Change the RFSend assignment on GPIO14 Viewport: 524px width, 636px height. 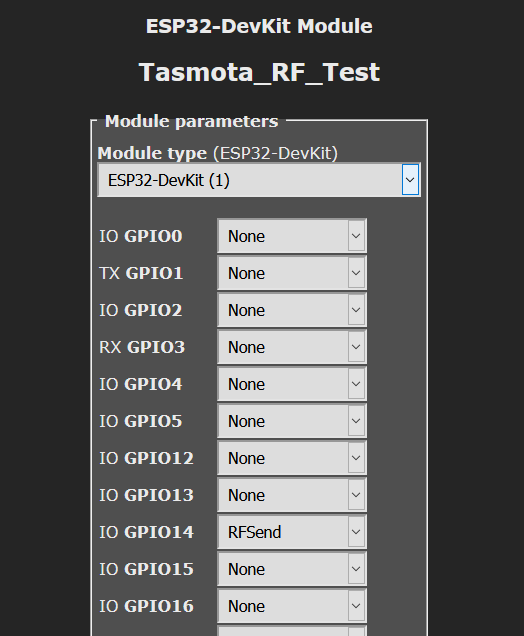(x=292, y=532)
